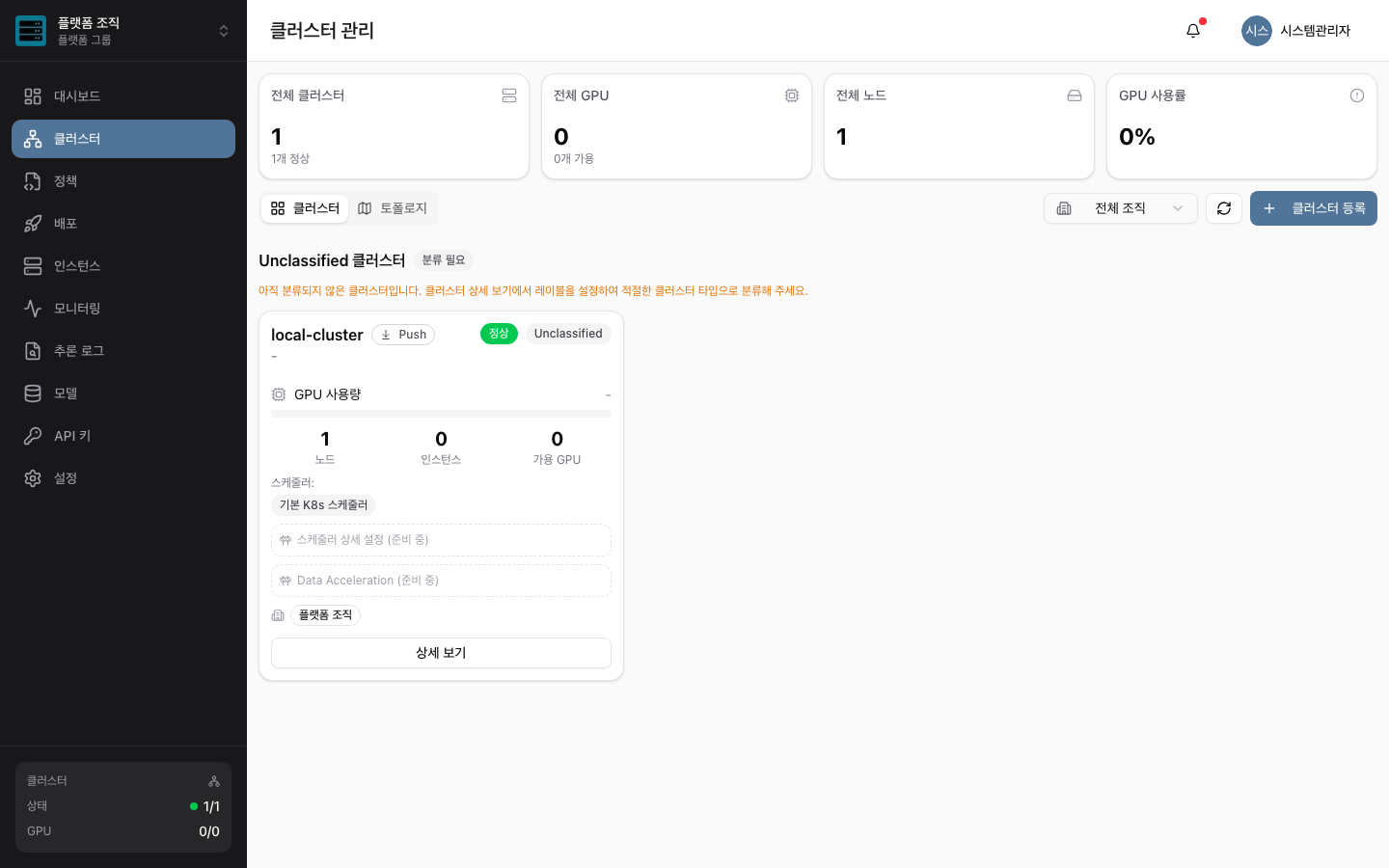This screenshot has height=868, width=1389.
Task: Click the 0개 가용 text
Action: point(574,158)
